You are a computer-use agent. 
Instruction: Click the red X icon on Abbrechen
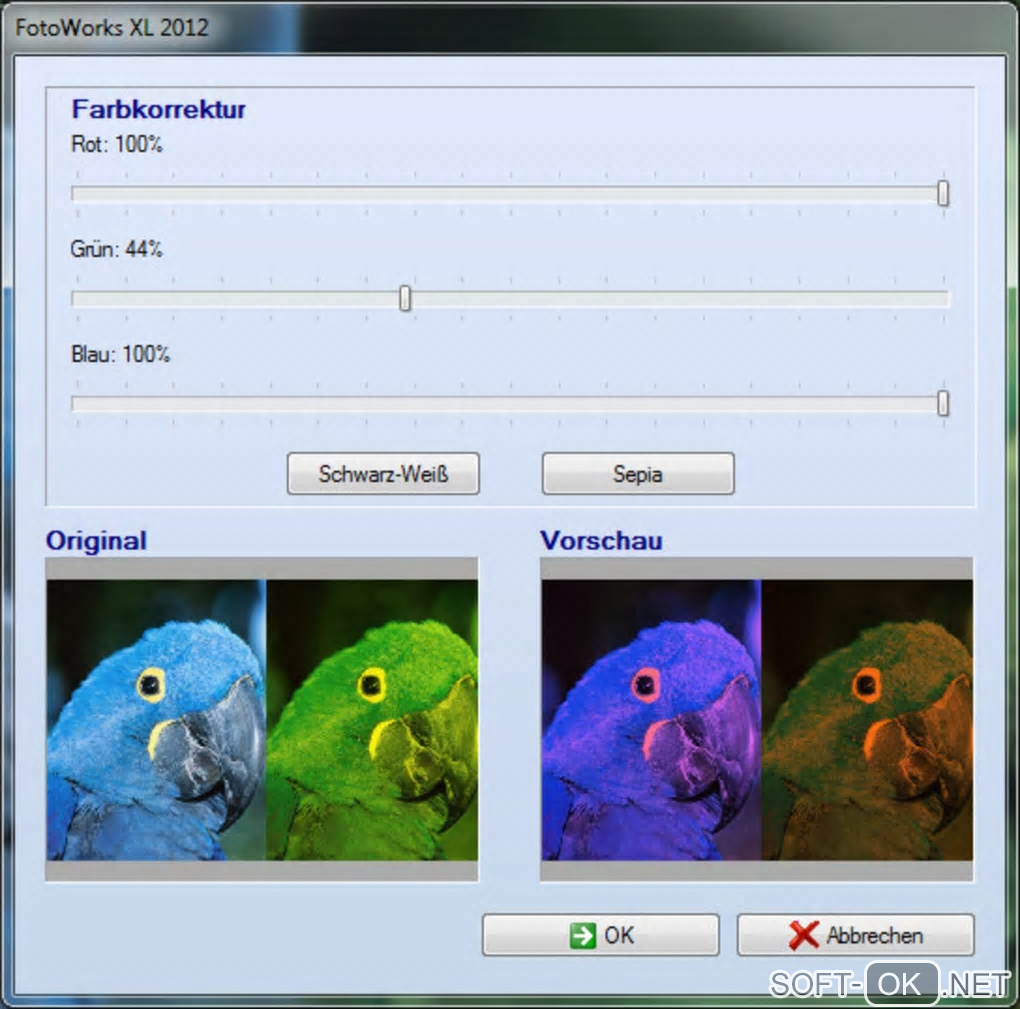[x=803, y=935]
